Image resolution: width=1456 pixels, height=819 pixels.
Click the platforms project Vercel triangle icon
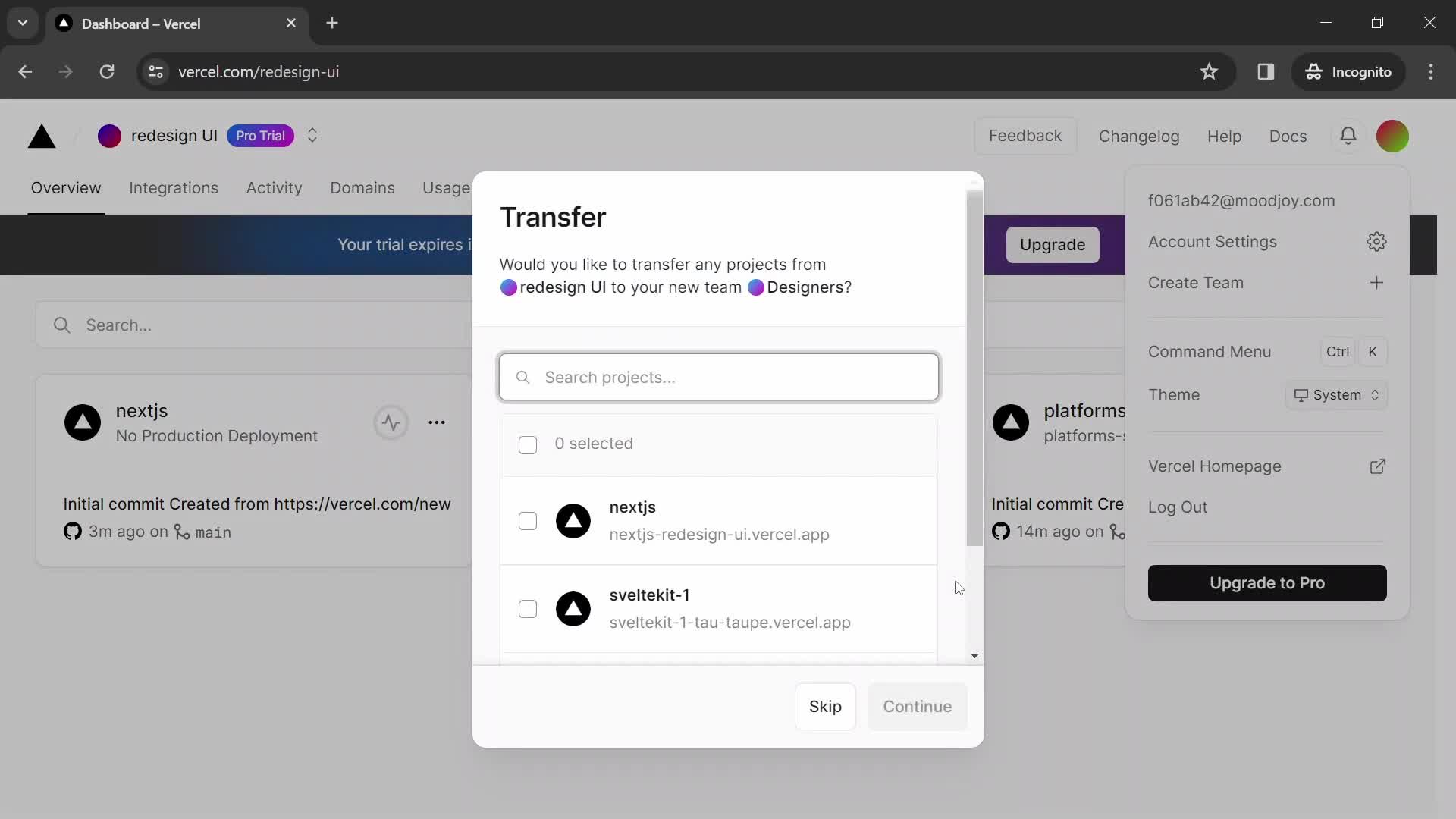pyautogui.click(x=1010, y=421)
